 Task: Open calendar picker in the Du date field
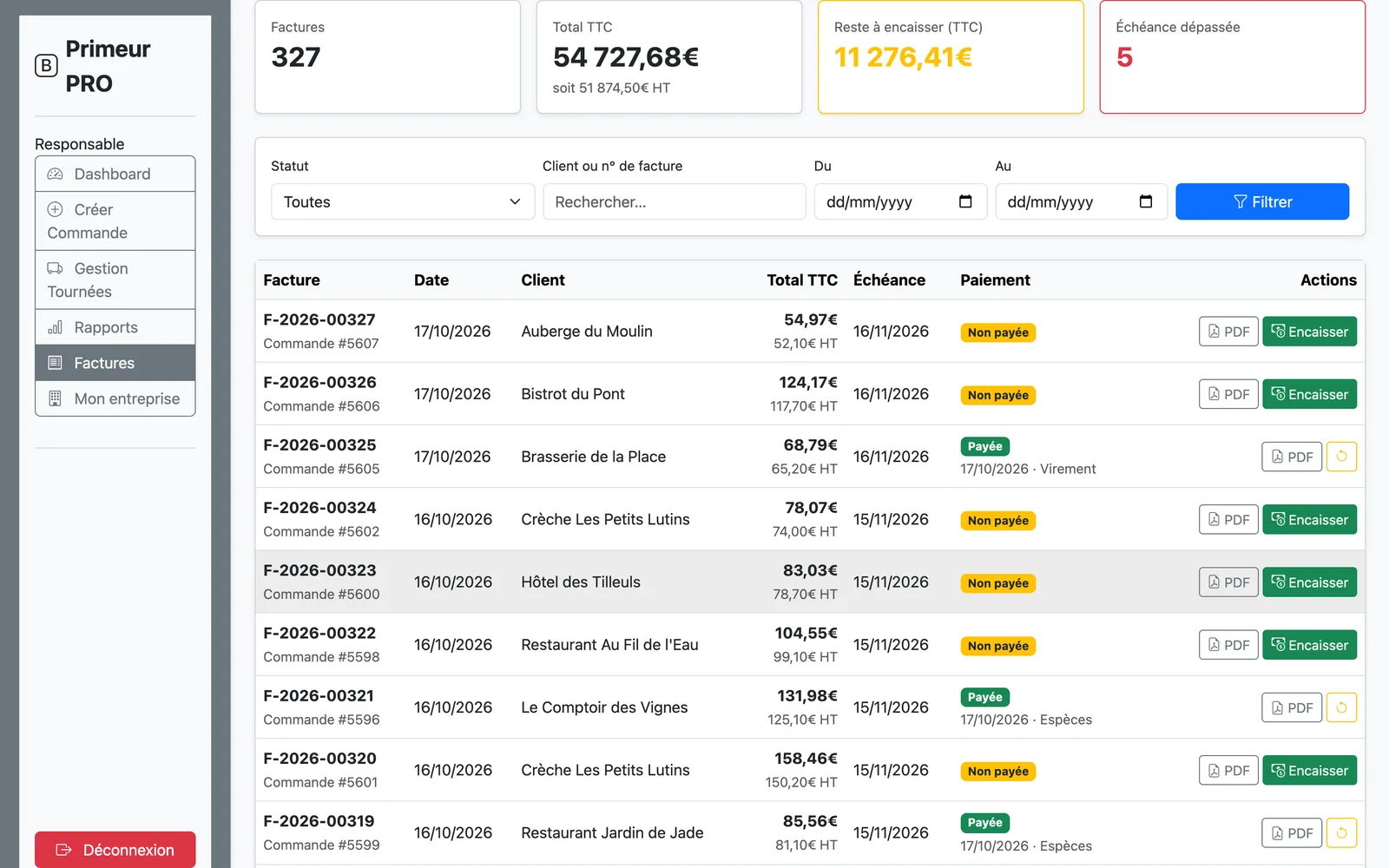pos(965,201)
